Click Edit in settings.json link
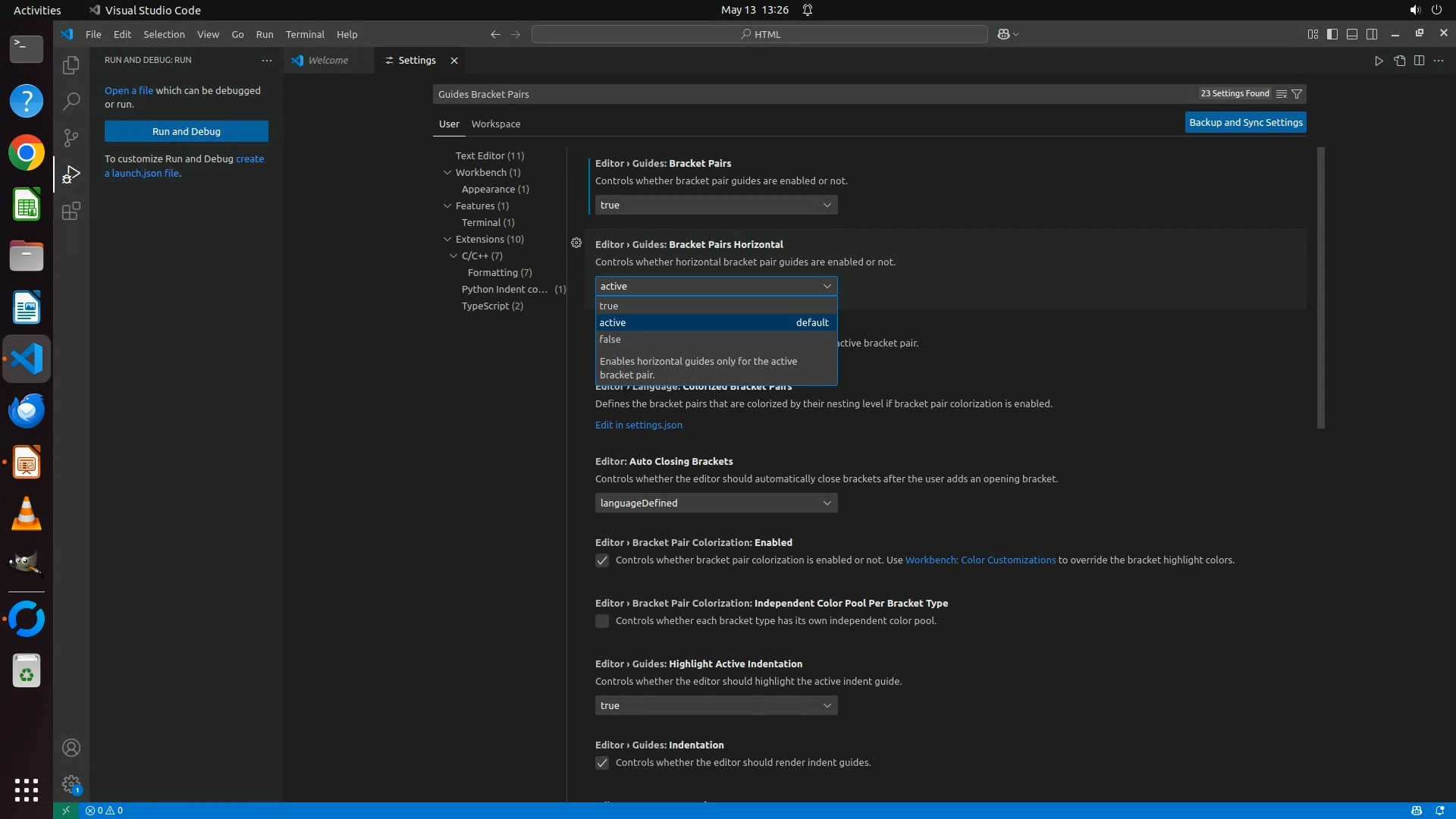 (x=639, y=425)
